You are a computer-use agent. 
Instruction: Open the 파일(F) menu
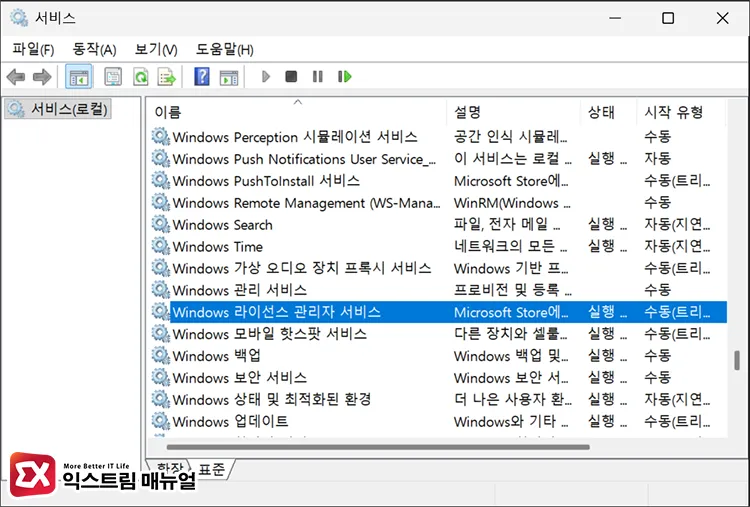tap(33, 49)
